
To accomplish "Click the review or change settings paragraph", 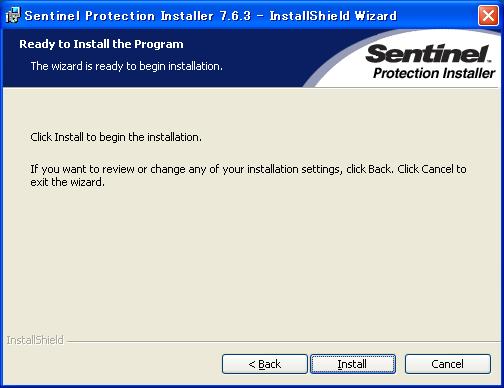I will coord(248,176).
